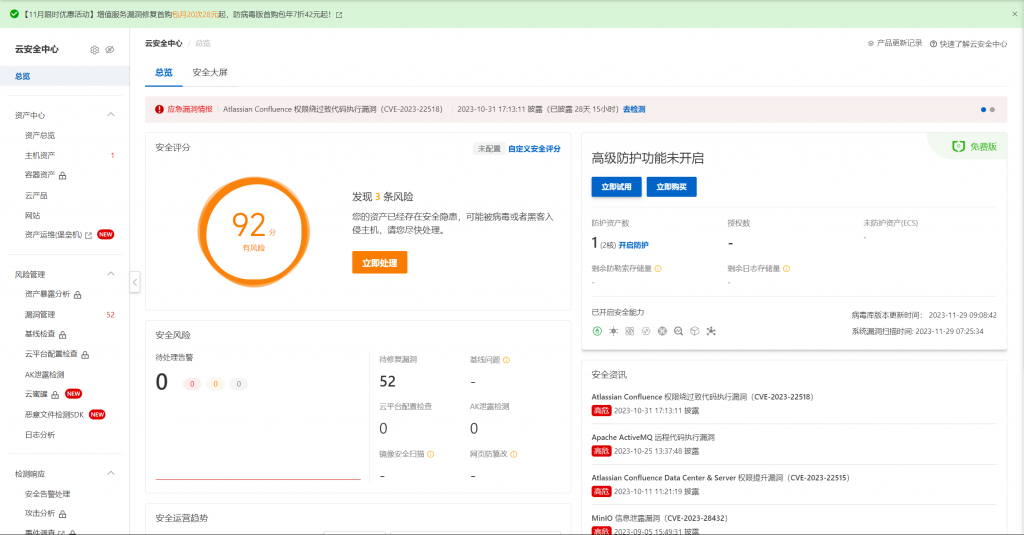
Task: Open settings gear beside 云安全中心 title
Action: [x=95, y=49]
